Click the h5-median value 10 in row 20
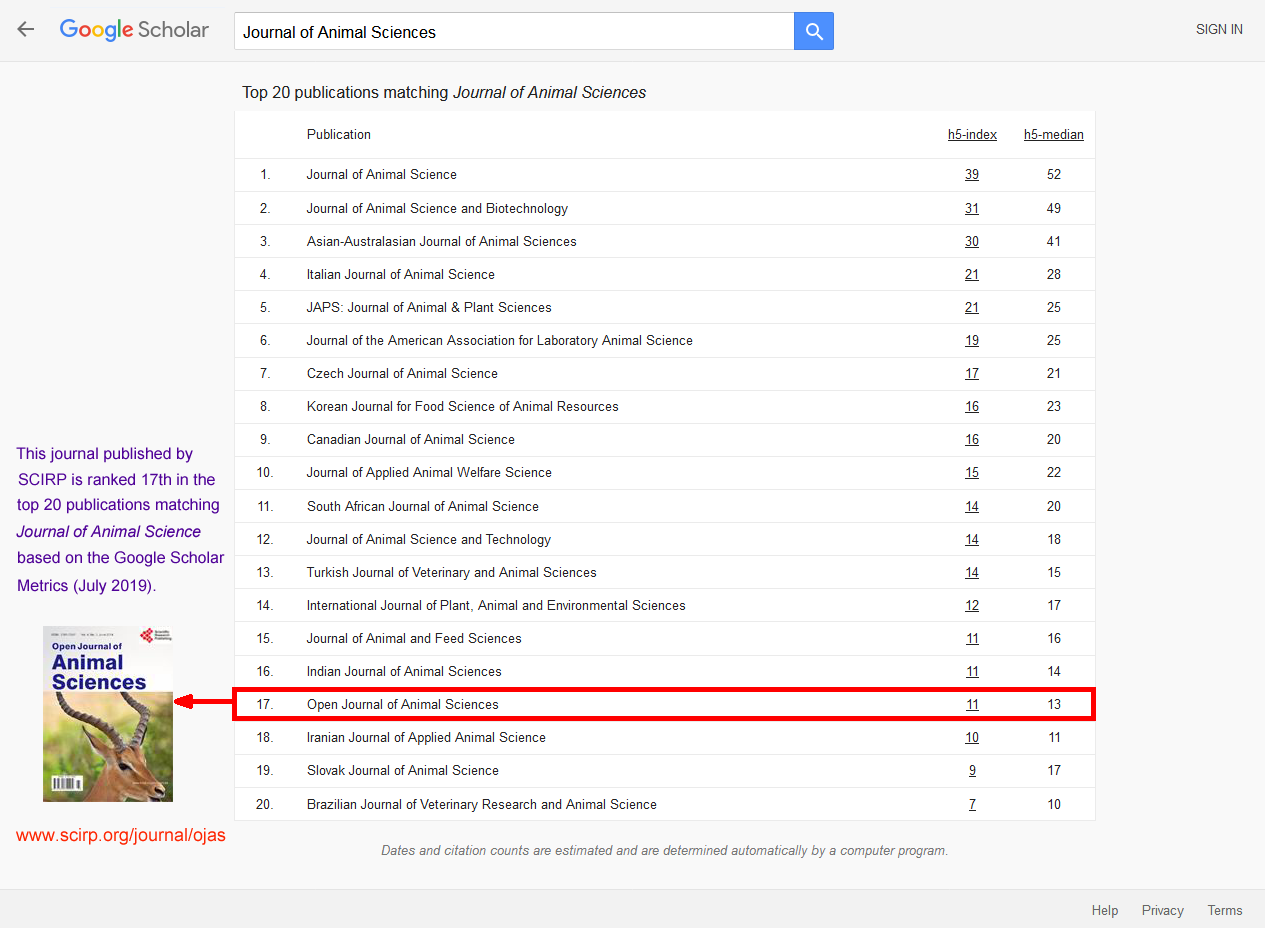Image resolution: width=1265 pixels, height=928 pixels. coord(1054,805)
